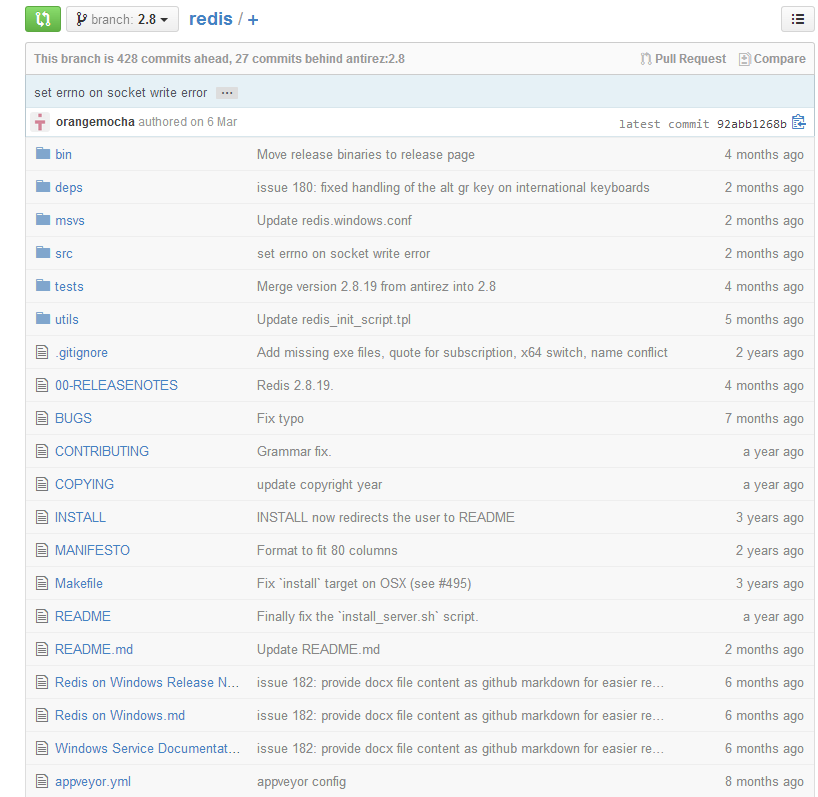818x797 pixels.
Task: Click the 00-RELEASENOTES file icon
Action: (x=42, y=385)
